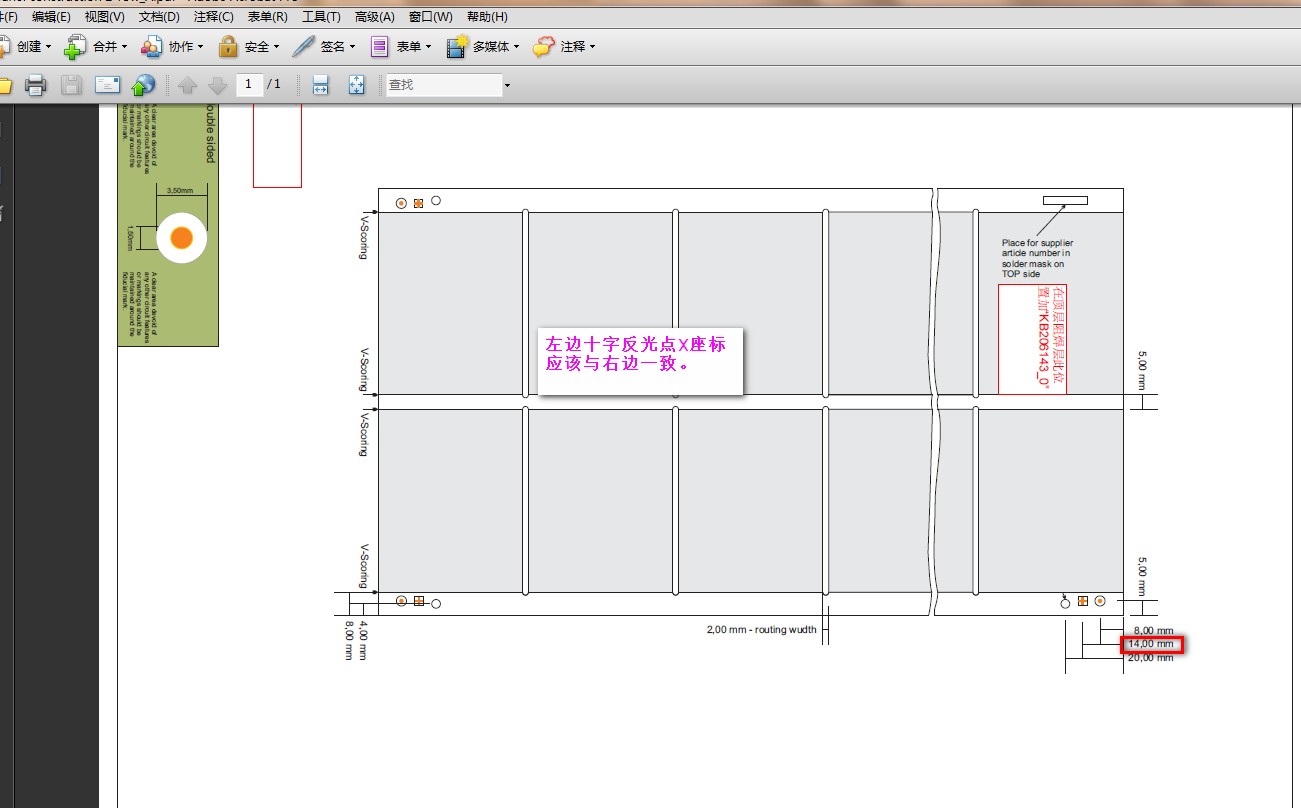Click the page number input field
Viewport: 1301px width, 808px height.
pos(249,85)
